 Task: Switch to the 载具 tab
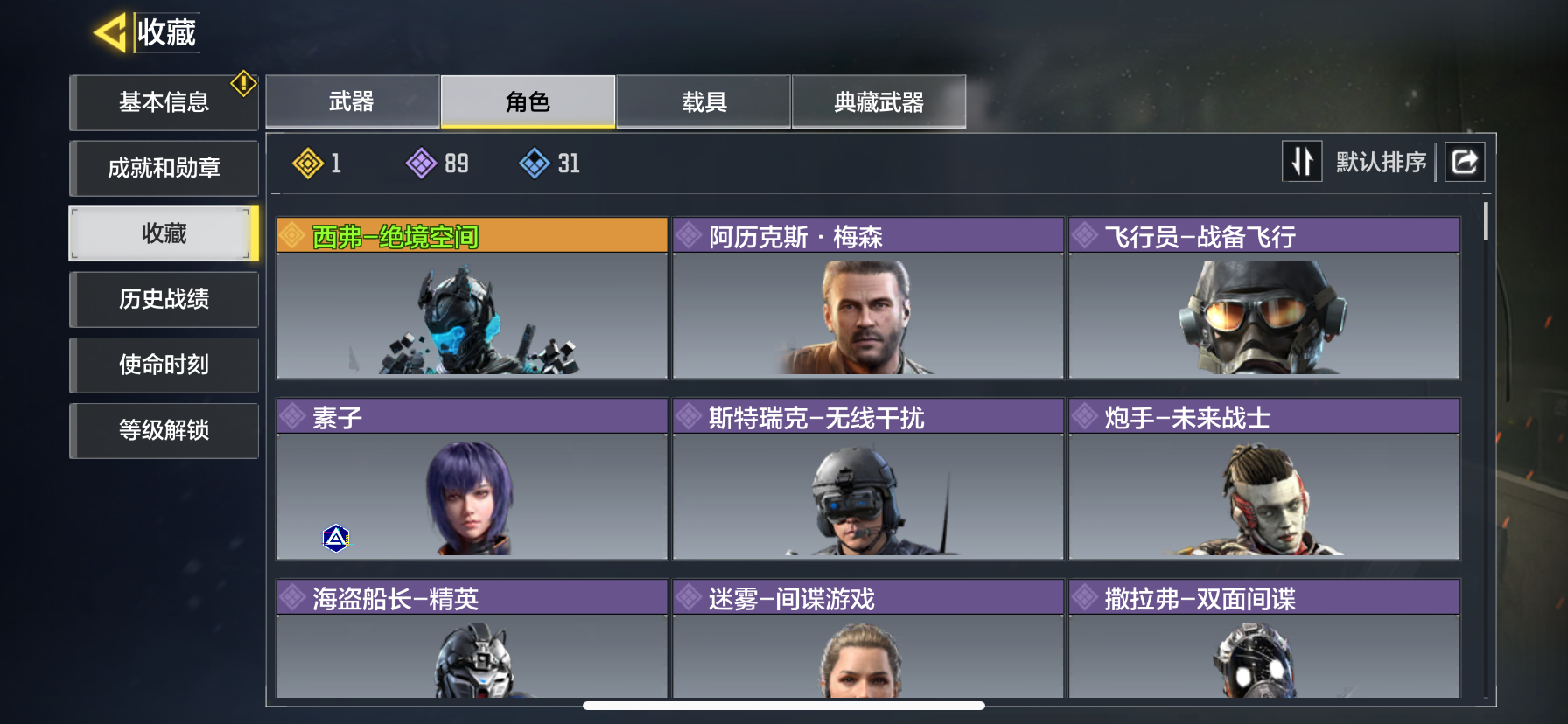(x=704, y=102)
